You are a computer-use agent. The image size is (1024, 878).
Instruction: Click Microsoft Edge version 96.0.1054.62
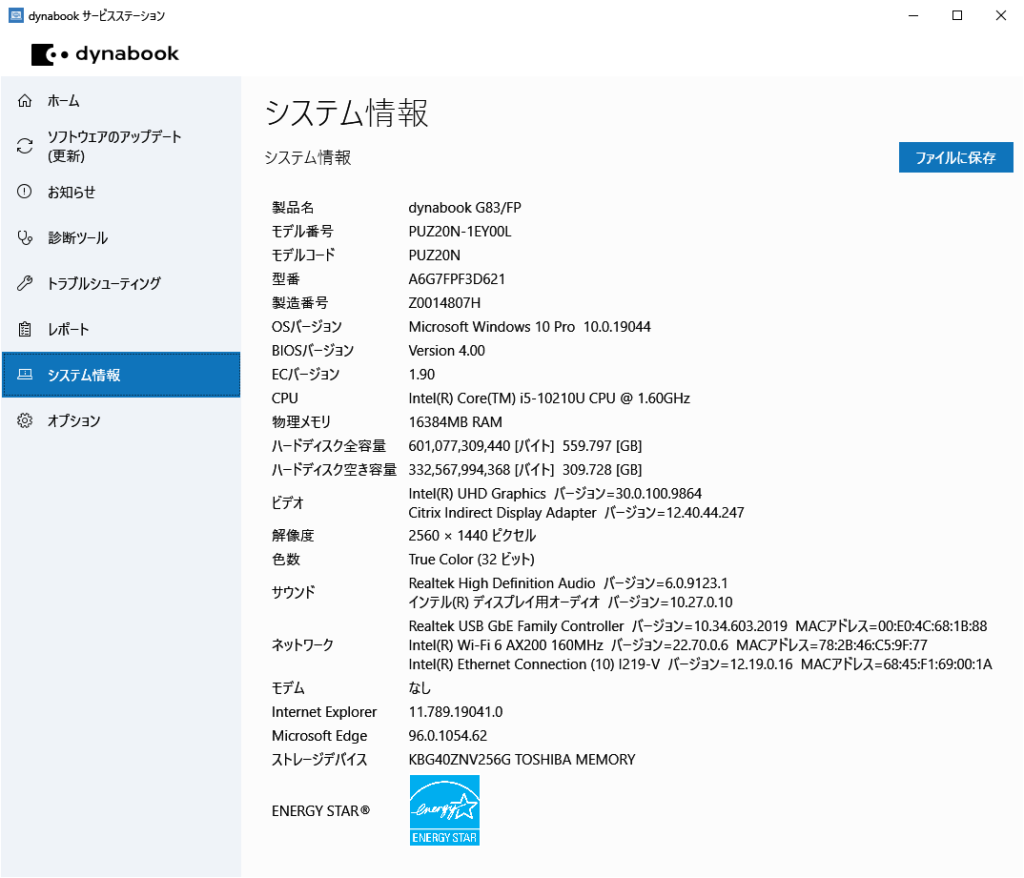point(447,736)
